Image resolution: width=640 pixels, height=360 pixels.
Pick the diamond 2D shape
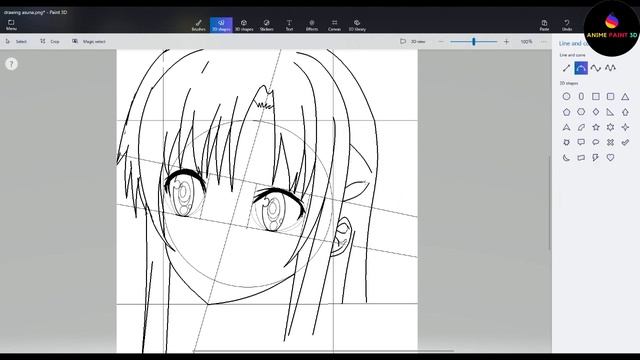point(596,112)
